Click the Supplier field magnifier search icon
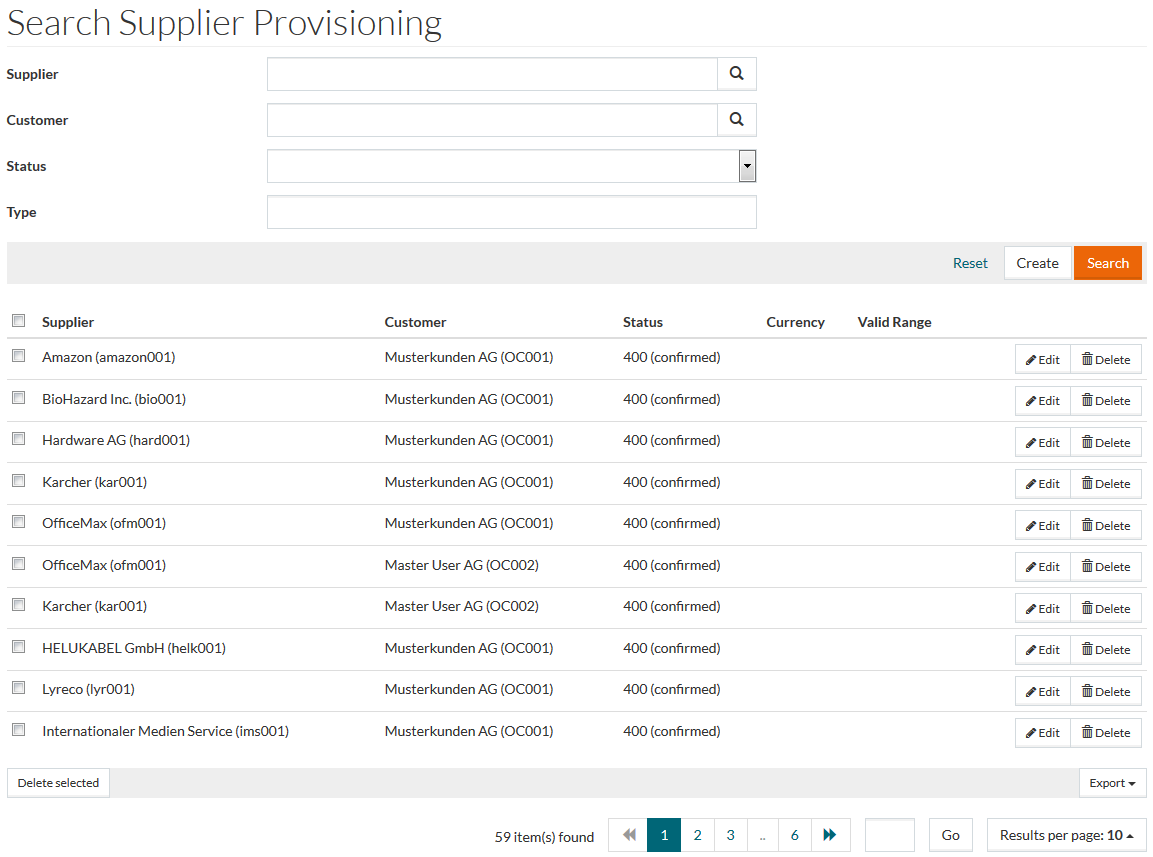This screenshot has height=857, width=1153. point(736,74)
